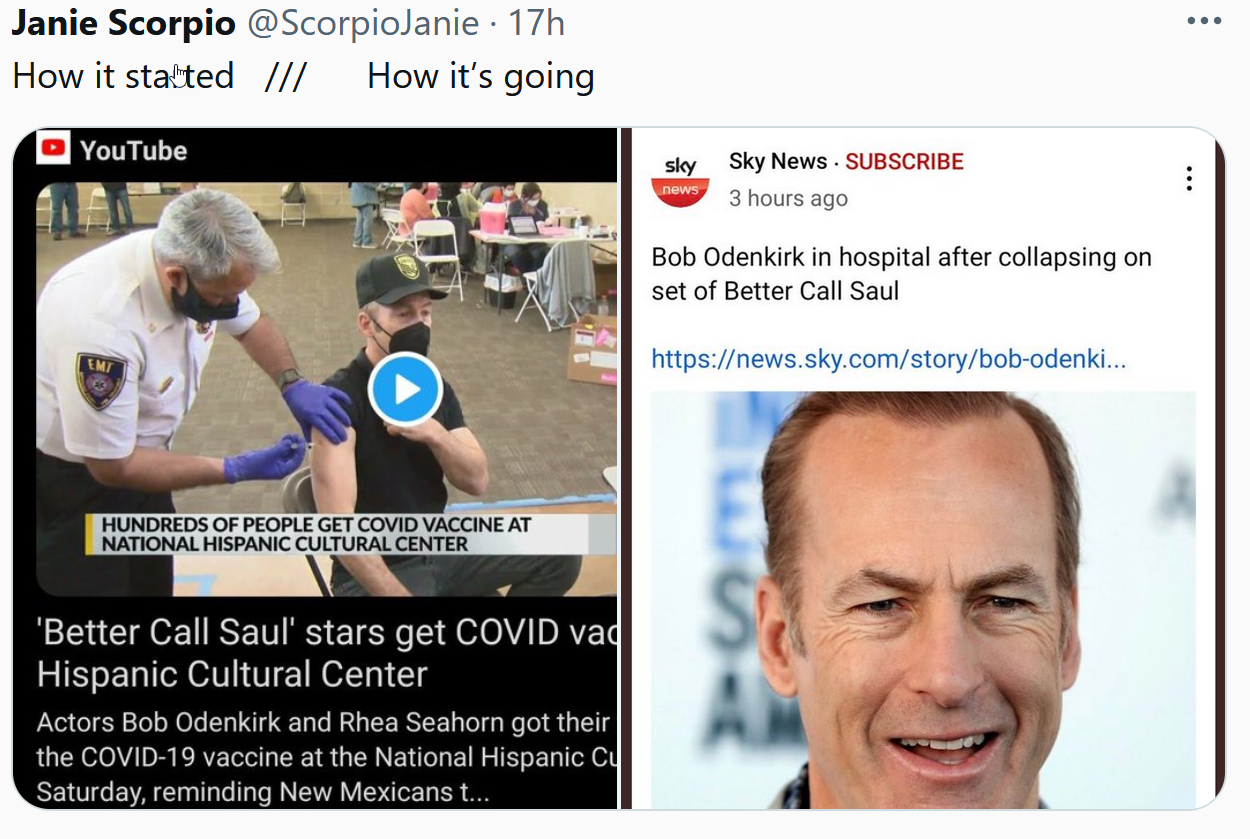Click the 'Hundreds of people get COVID vaccine' banner
This screenshot has width=1250, height=839.
(x=350, y=535)
